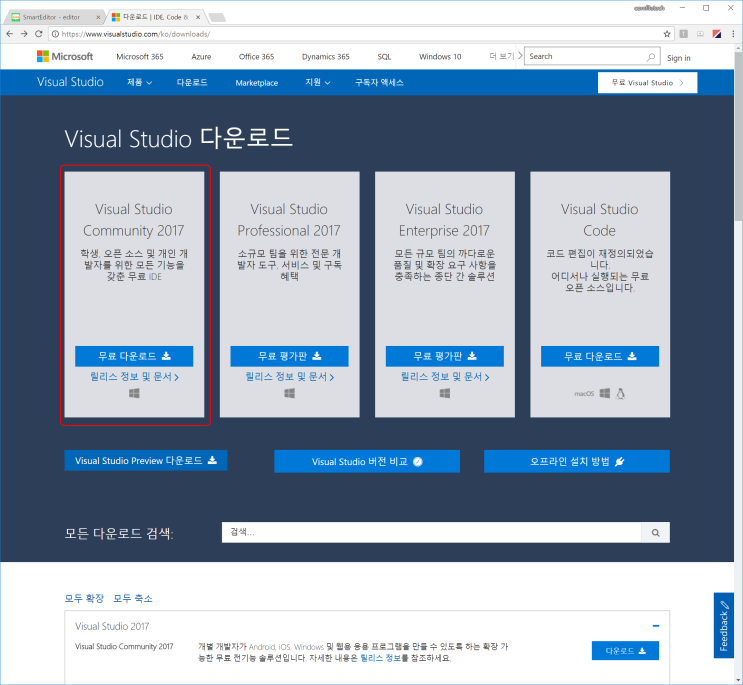
Task: Click the Windows icon under Professional 2017
Action: (x=290, y=393)
